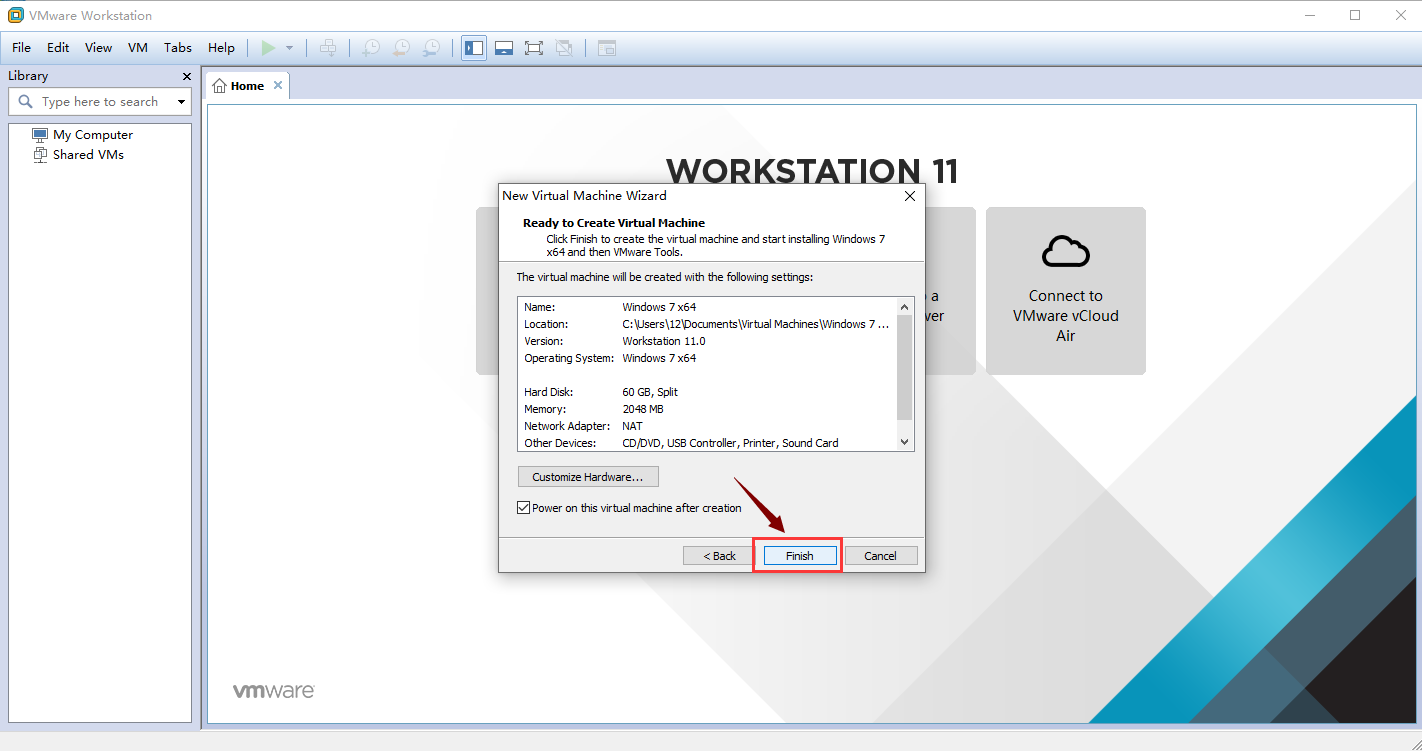Uncheck Power on this virtual machine after creation
The height and width of the screenshot is (751, 1422).
523,508
